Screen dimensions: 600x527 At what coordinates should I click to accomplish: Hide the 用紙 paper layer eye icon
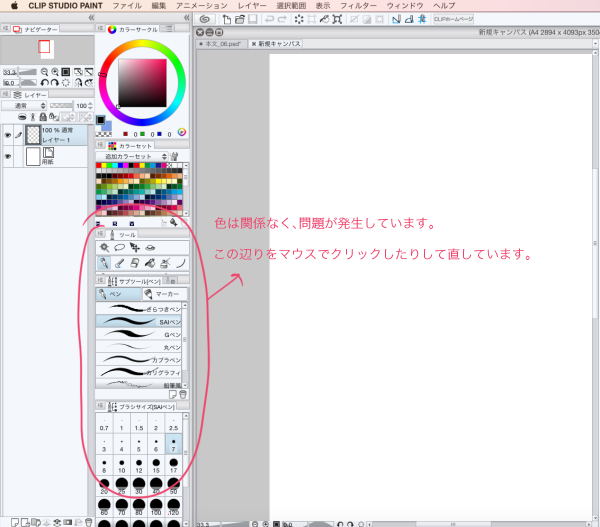click(8, 157)
